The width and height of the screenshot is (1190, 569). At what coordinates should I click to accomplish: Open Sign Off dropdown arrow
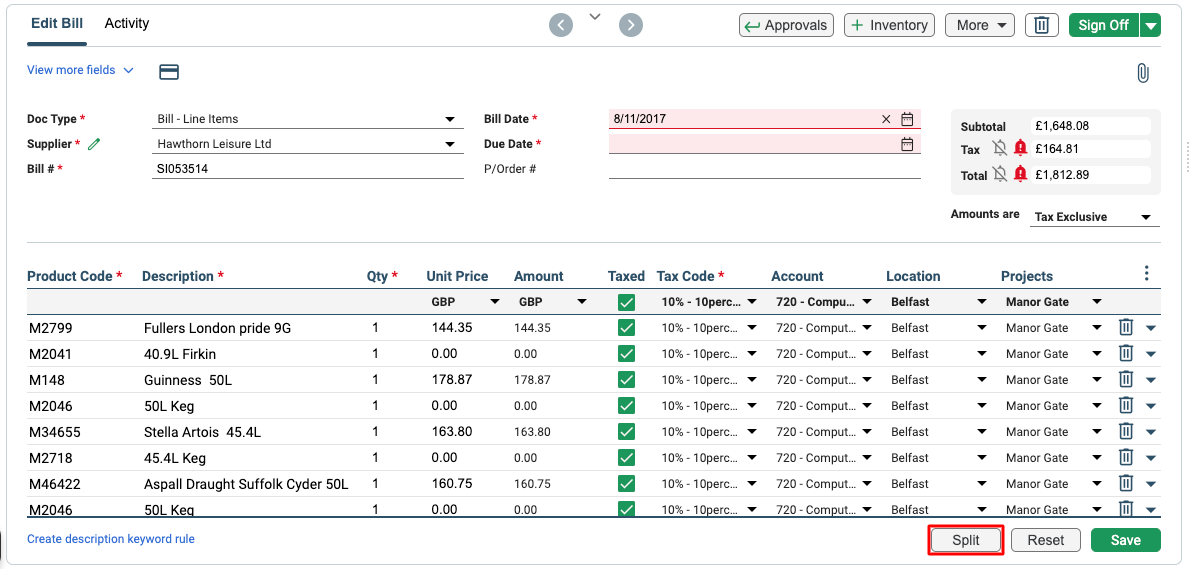click(x=1151, y=25)
